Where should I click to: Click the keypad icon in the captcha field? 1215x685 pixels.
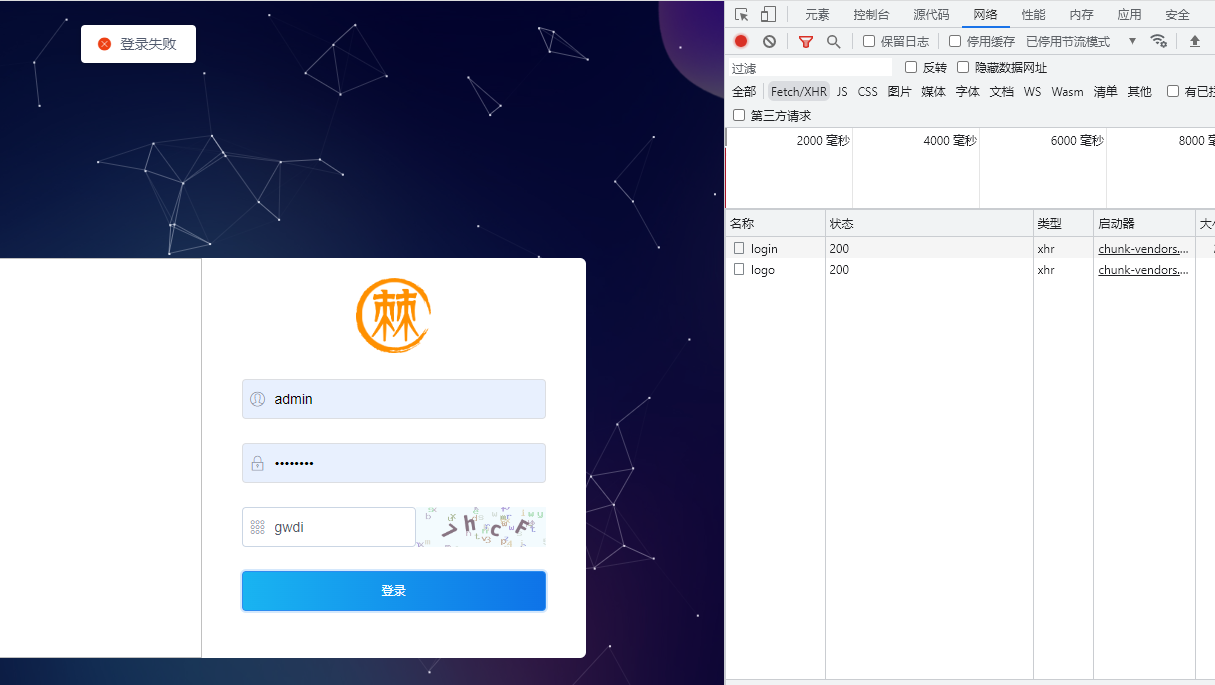pos(257,527)
